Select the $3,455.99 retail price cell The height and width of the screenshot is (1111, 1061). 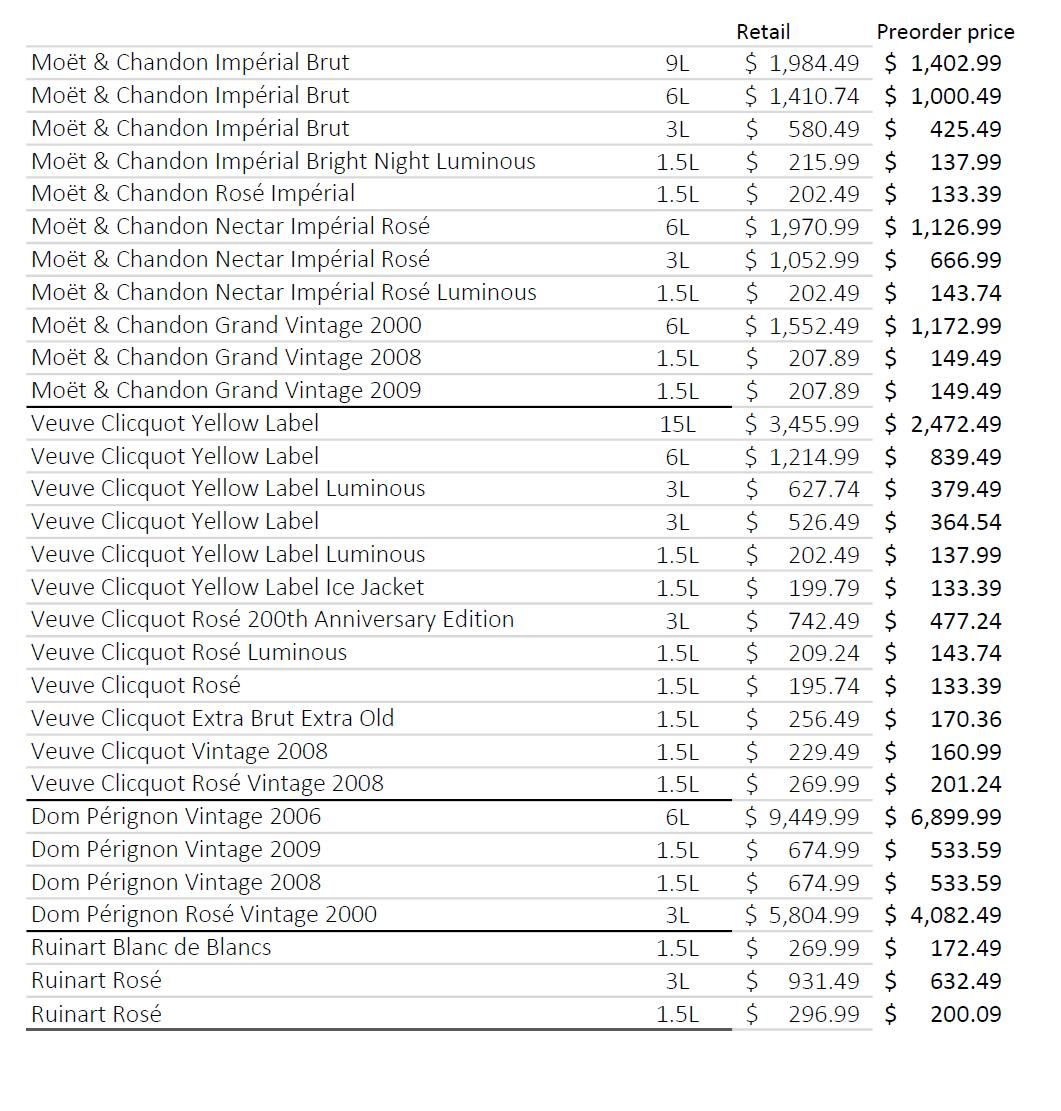click(x=802, y=424)
